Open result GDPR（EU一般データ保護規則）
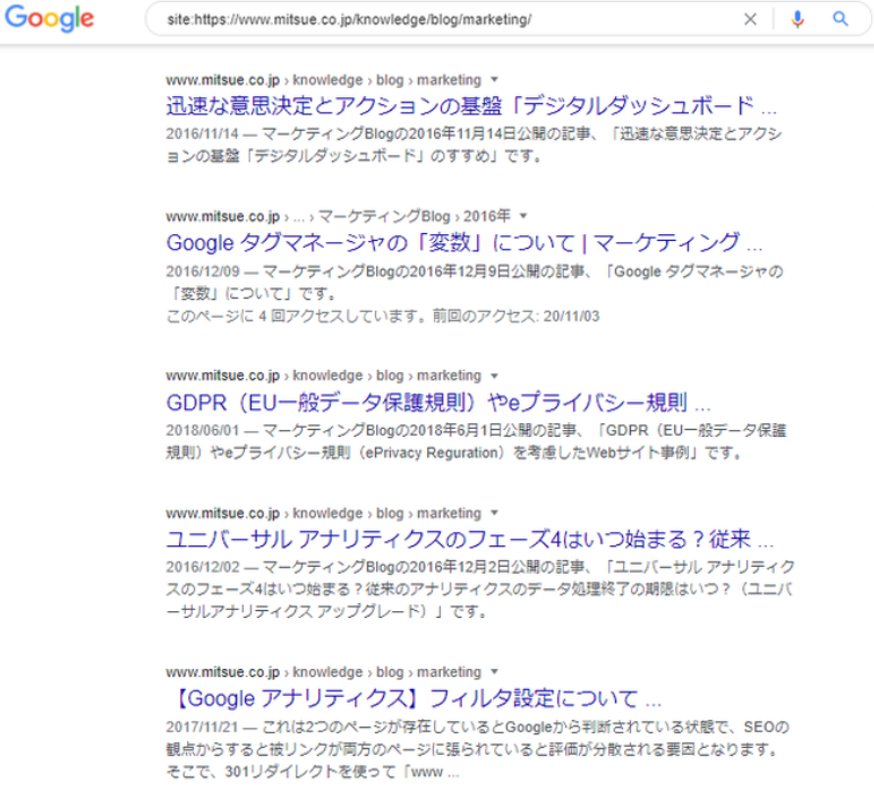 click(x=438, y=402)
